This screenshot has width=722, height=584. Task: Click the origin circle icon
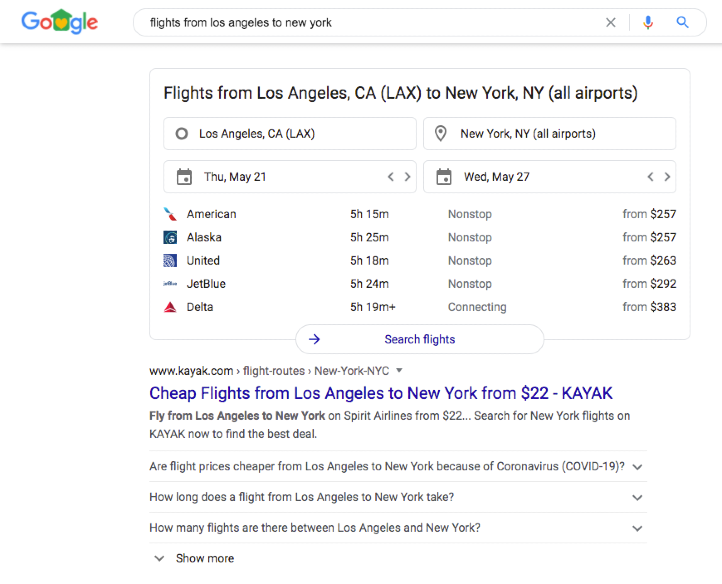[182, 134]
